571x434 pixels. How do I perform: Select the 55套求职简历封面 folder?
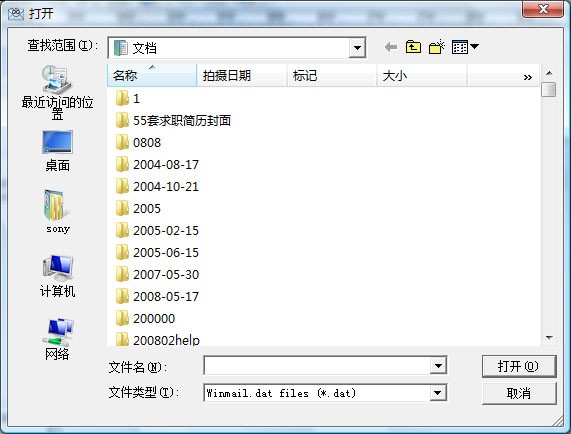click(x=173, y=121)
